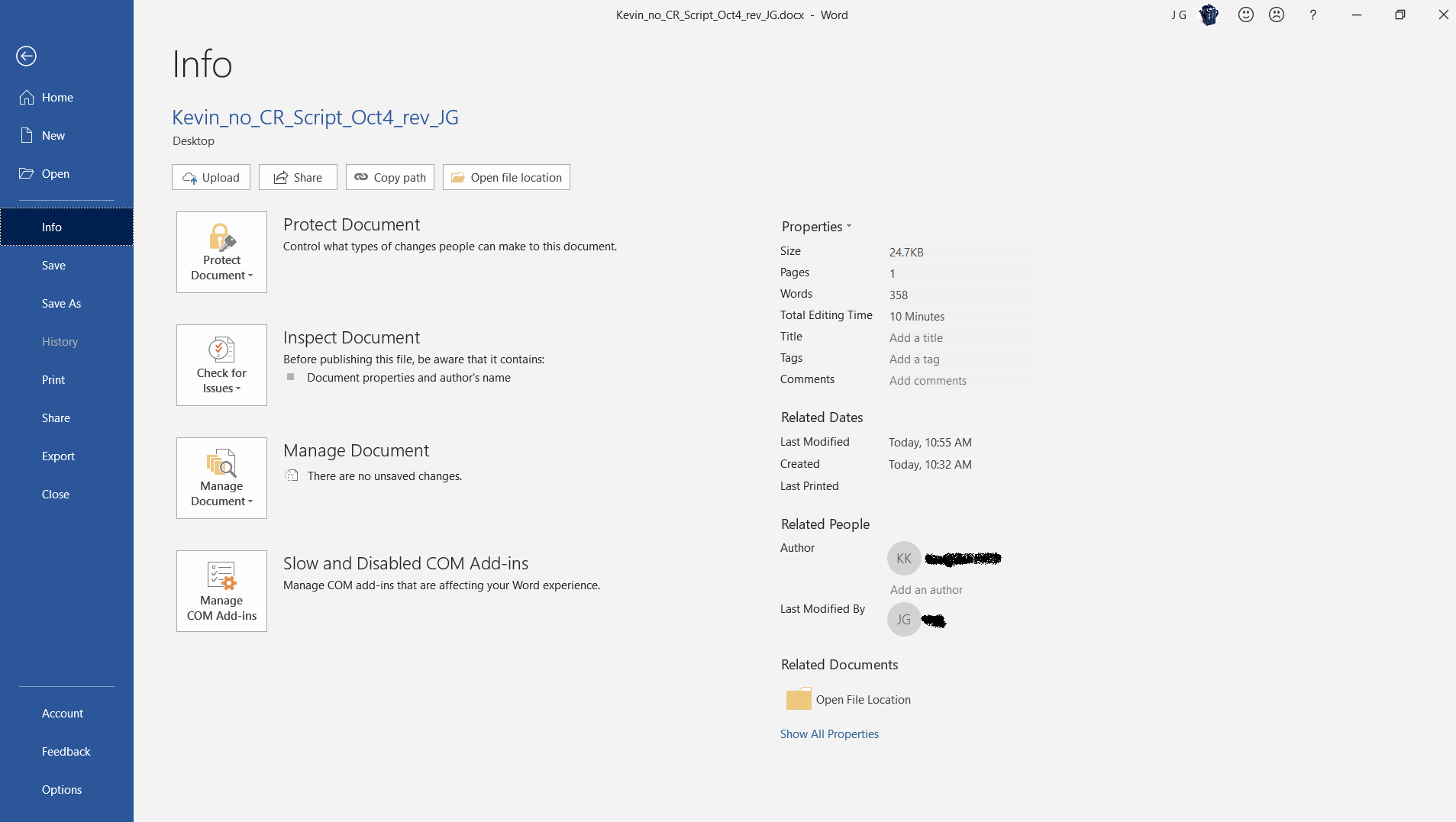The image size is (1456, 822).
Task: Click the JG last-modified-by avatar
Action: tap(904, 620)
